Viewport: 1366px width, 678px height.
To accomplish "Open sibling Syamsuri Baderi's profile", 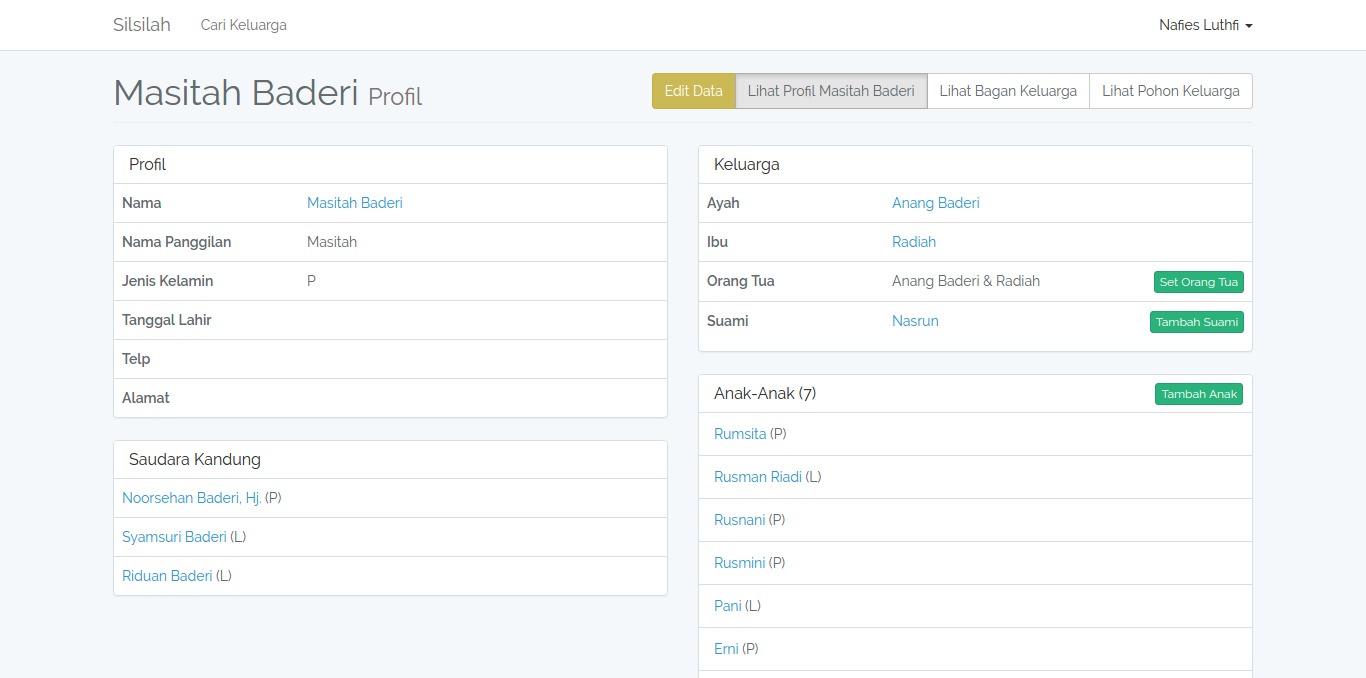I will click(174, 537).
